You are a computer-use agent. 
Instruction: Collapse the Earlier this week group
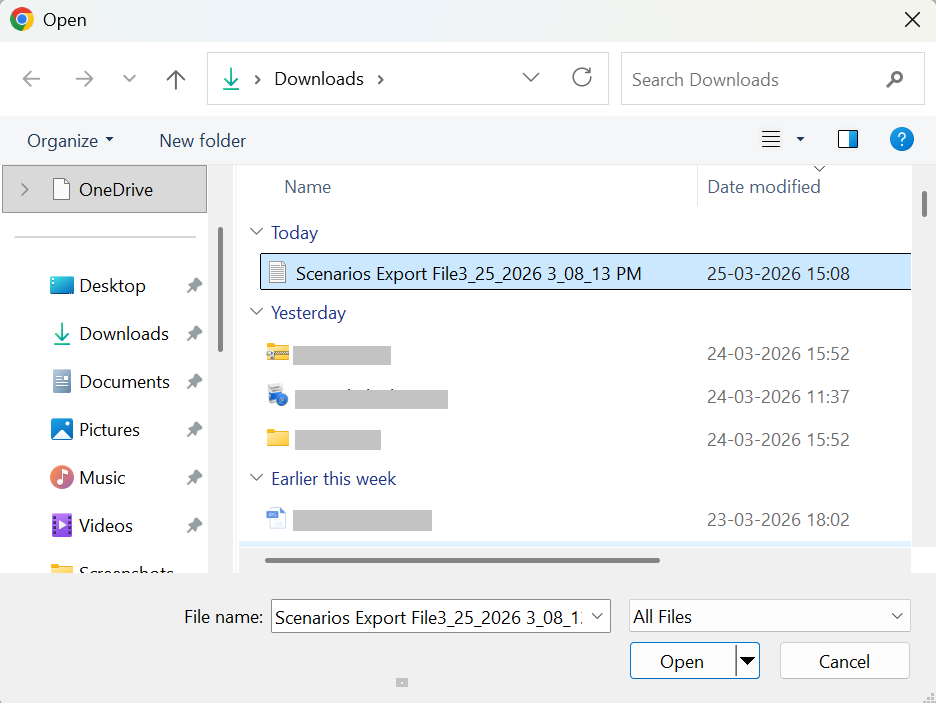pos(256,477)
